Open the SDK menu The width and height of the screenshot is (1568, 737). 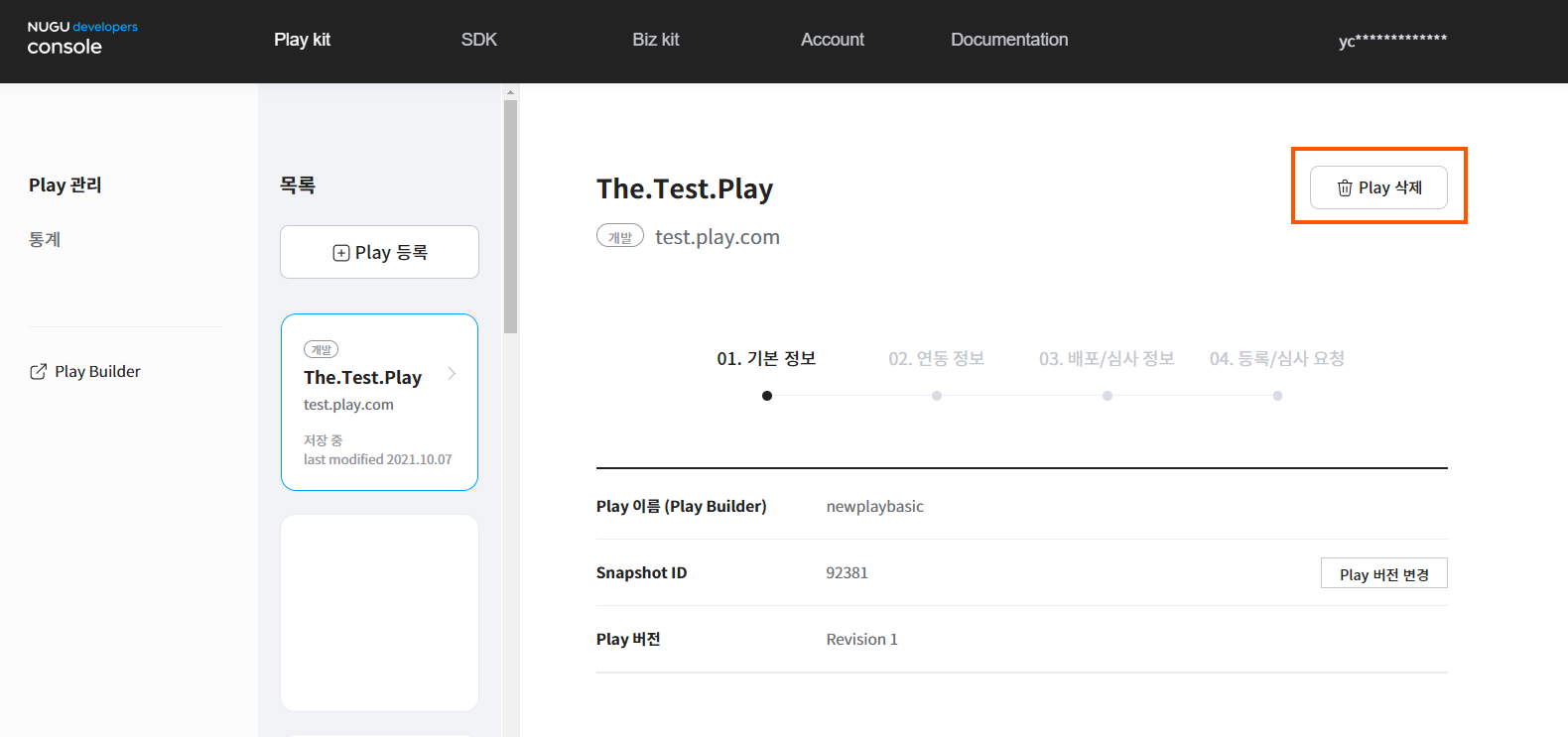click(478, 40)
